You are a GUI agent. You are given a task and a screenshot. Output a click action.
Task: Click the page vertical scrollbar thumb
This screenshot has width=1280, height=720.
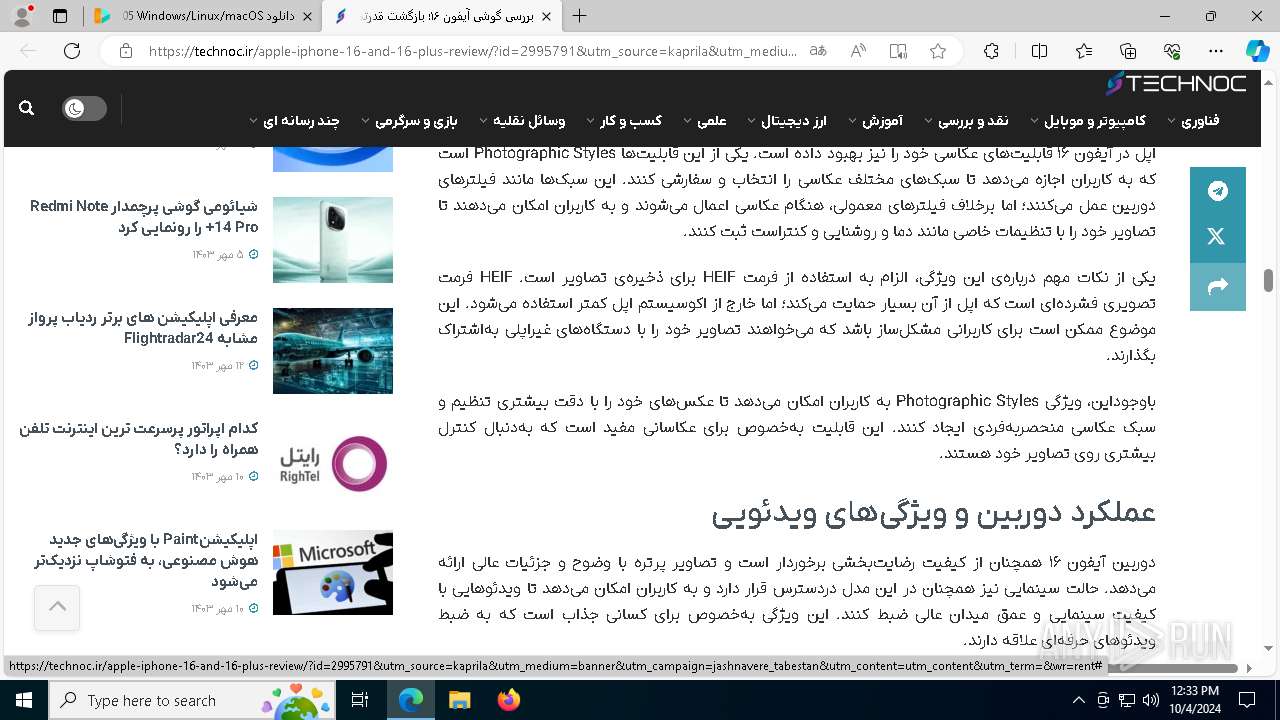[1269, 279]
